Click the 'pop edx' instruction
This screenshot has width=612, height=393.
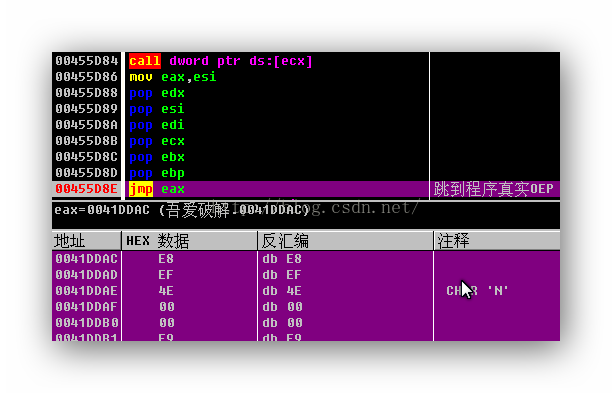(x=157, y=93)
